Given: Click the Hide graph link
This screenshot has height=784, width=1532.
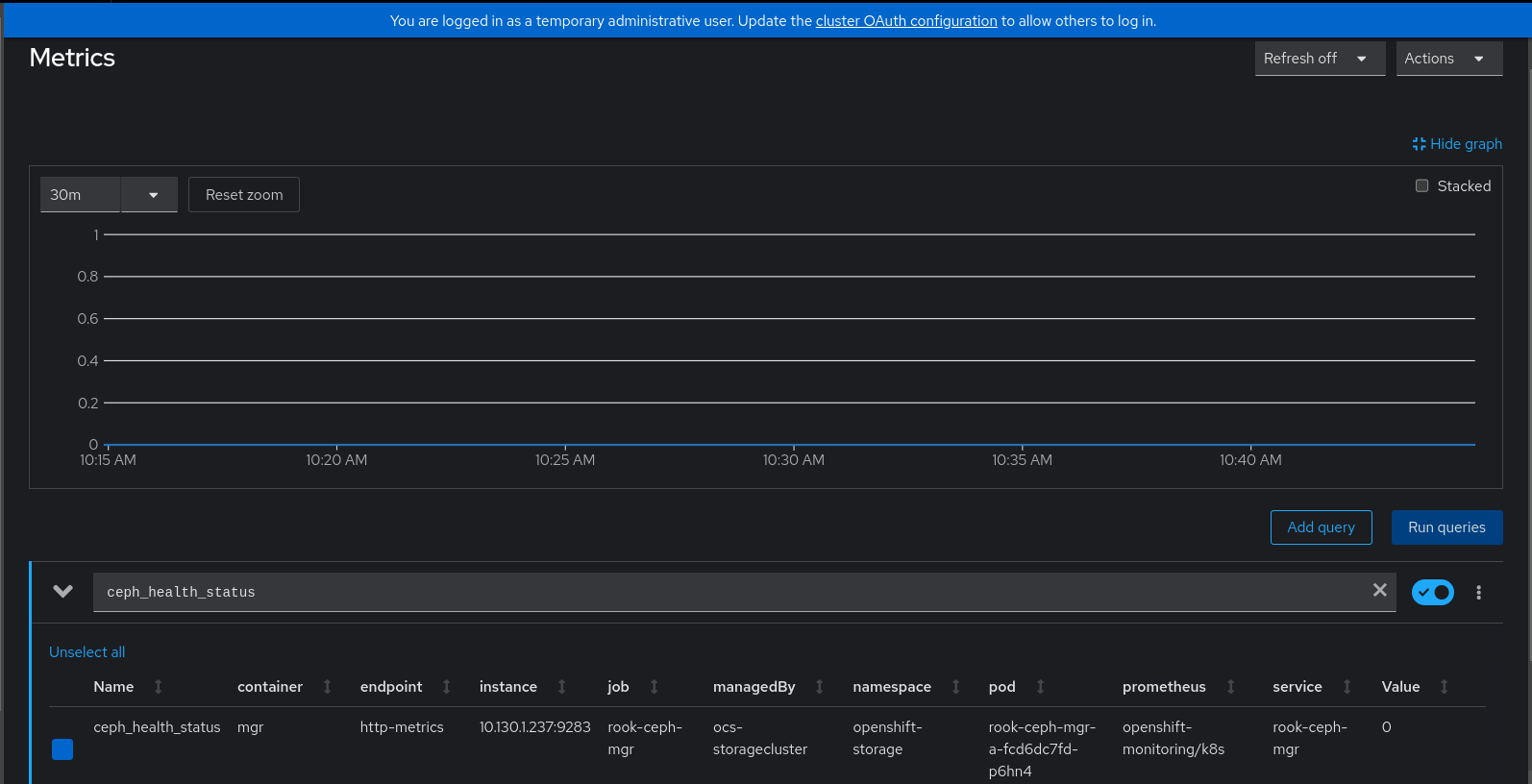Looking at the screenshot, I should coord(1457,144).
